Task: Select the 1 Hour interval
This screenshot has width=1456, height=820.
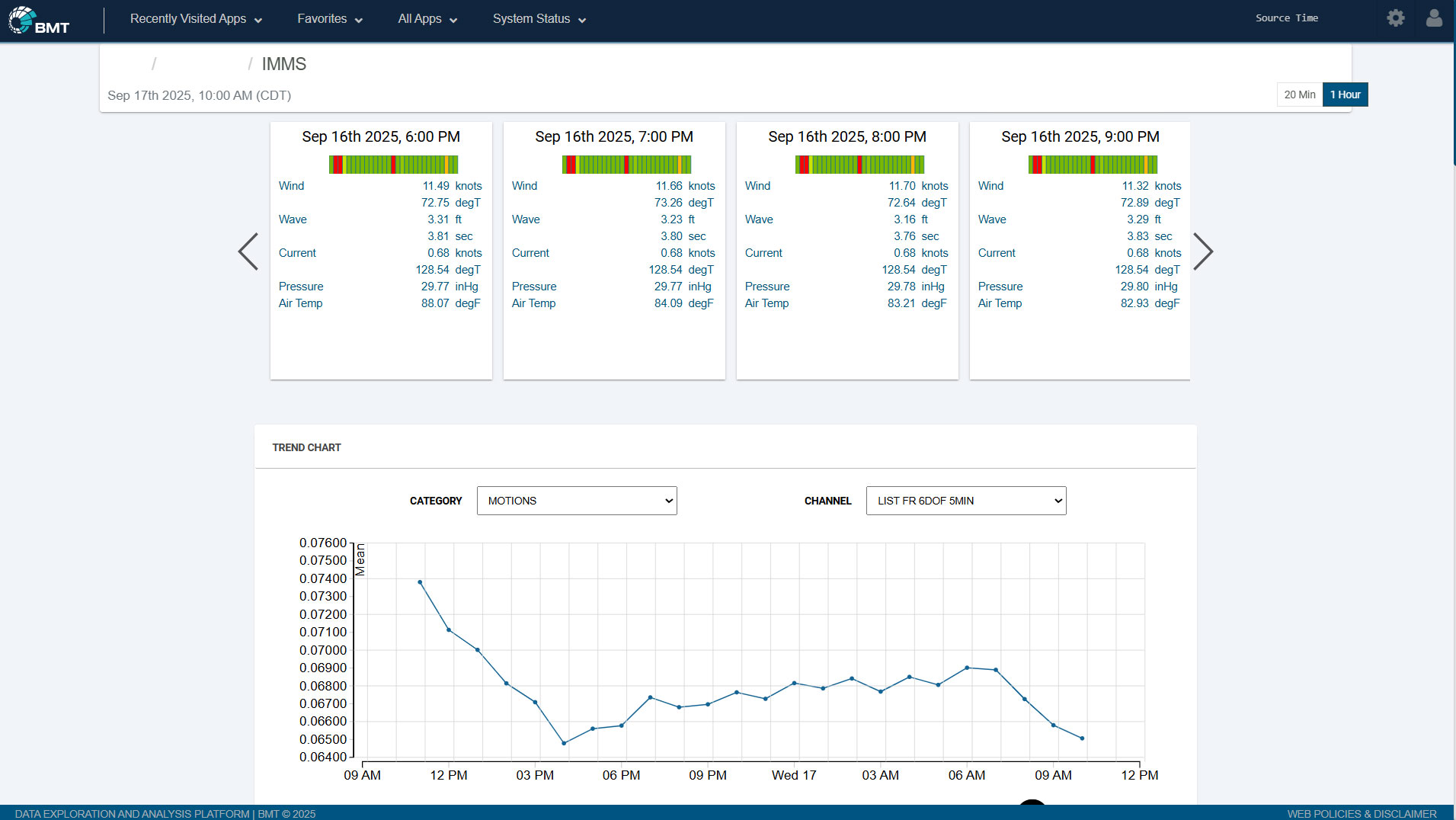Action: (x=1345, y=94)
